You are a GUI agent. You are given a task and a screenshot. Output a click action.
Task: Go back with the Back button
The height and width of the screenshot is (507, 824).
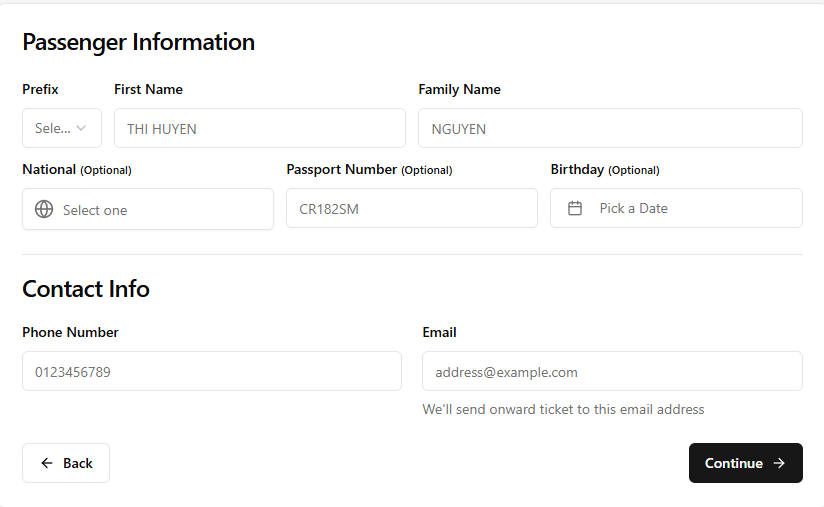66,463
